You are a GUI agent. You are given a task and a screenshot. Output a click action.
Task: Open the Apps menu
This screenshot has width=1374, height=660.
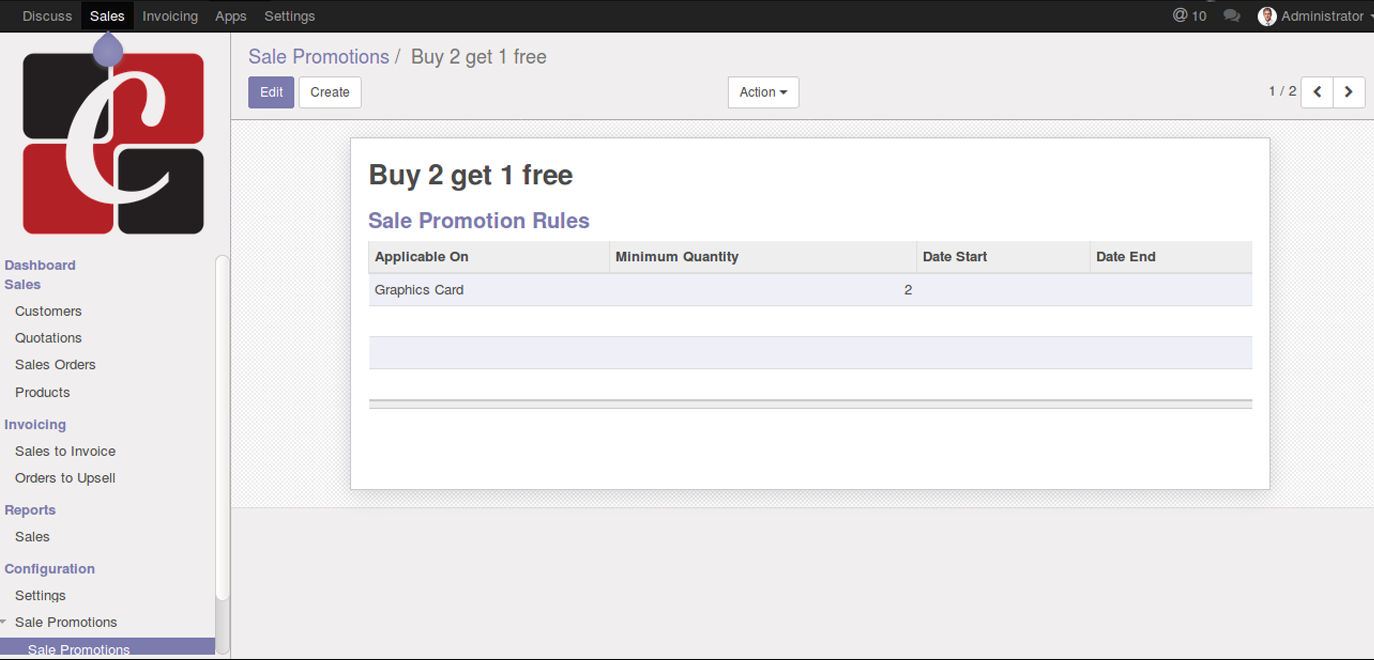(x=231, y=16)
